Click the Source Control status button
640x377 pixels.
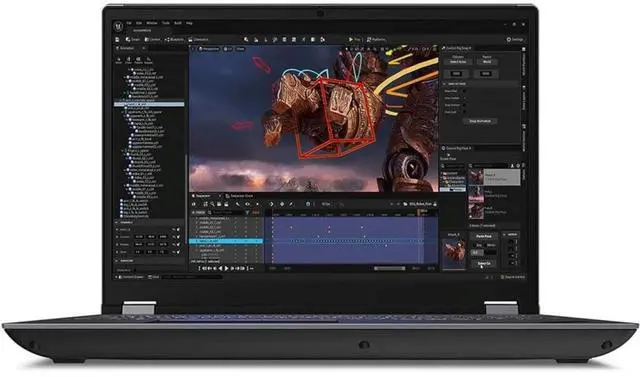pyautogui.click(x=513, y=277)
